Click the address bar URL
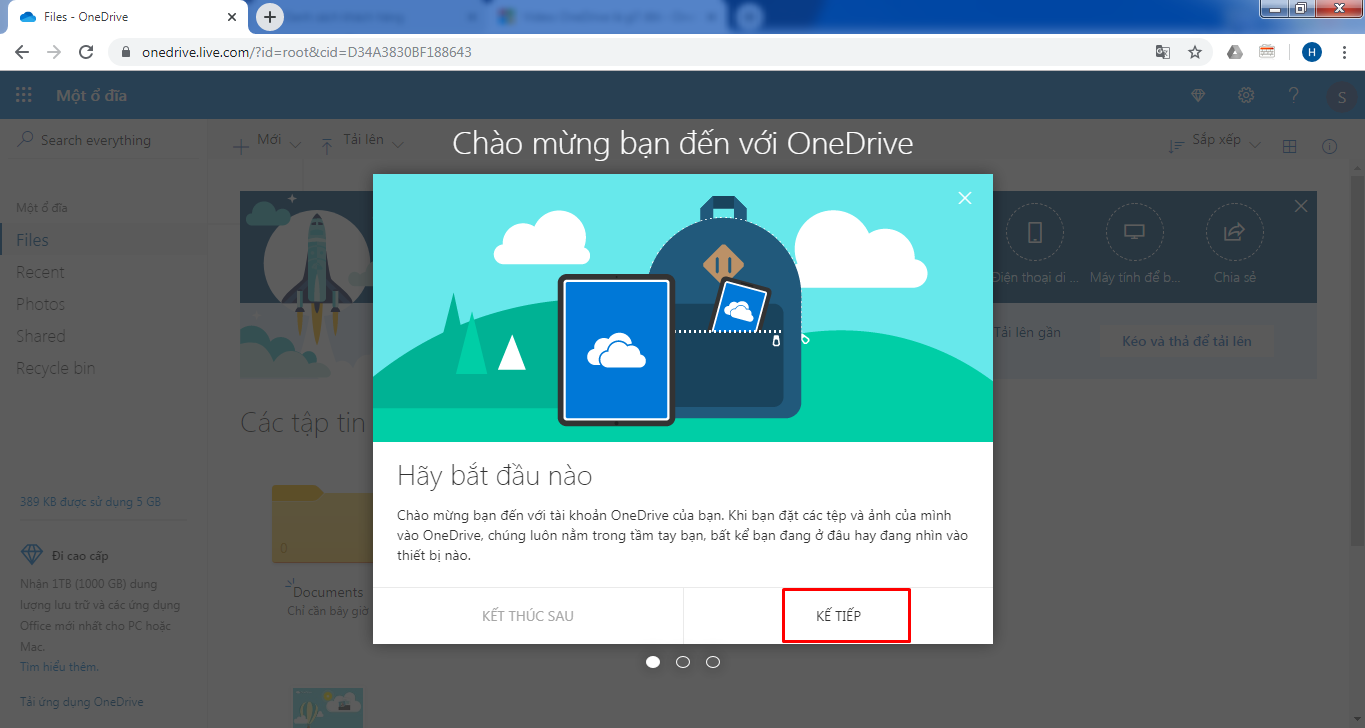Screen dimensions: 1365x728 click(308, 52)
